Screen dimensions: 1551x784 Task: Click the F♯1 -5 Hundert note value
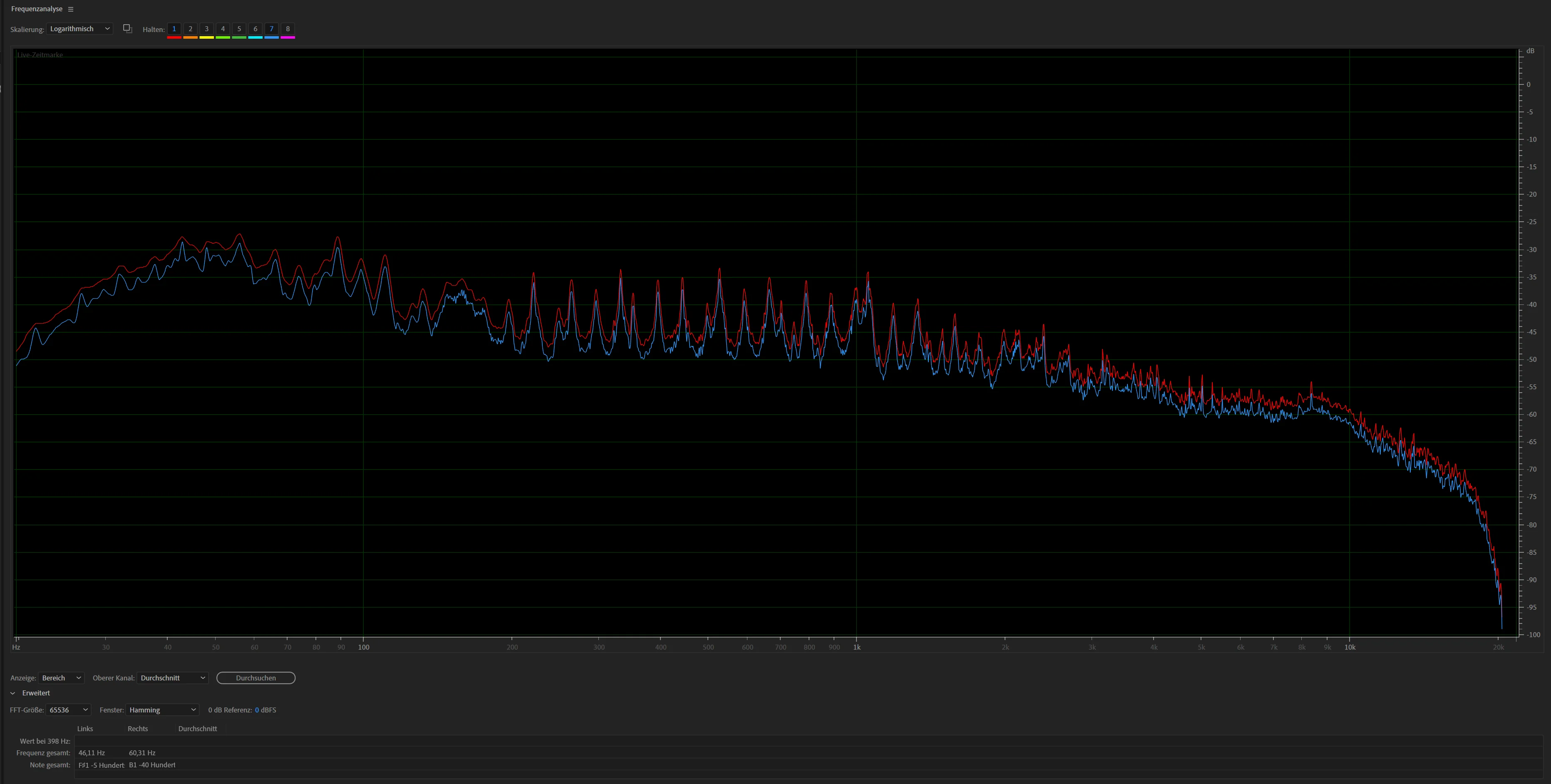point(101,765)
